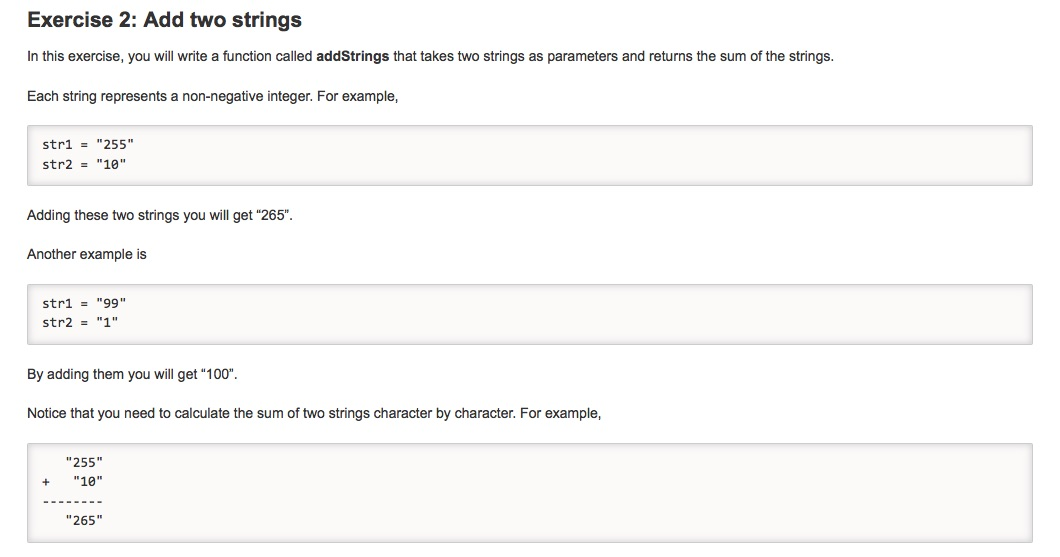Image resolution: width=1060 pixels, height=557 pixels.
Task: Click the "265" result in code block
Action: [x=85, y=520]
